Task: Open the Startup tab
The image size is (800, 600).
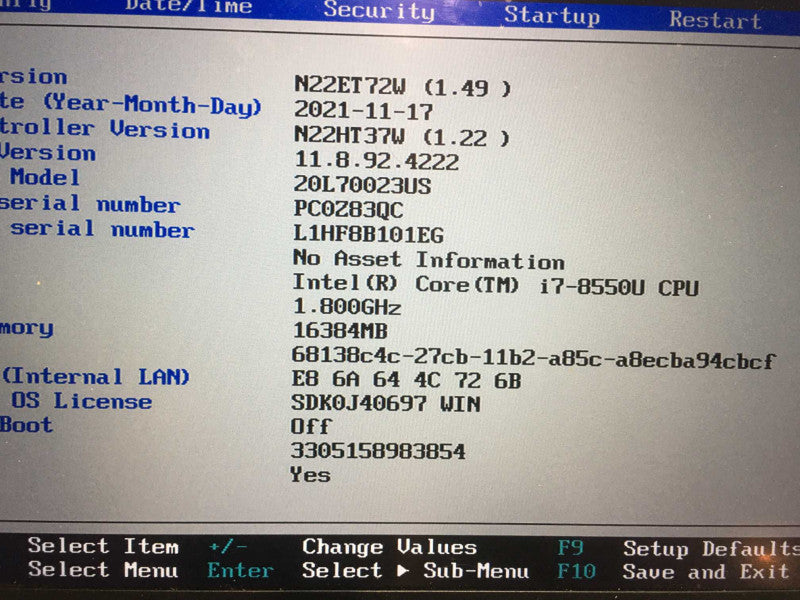Action: [552, 15]
